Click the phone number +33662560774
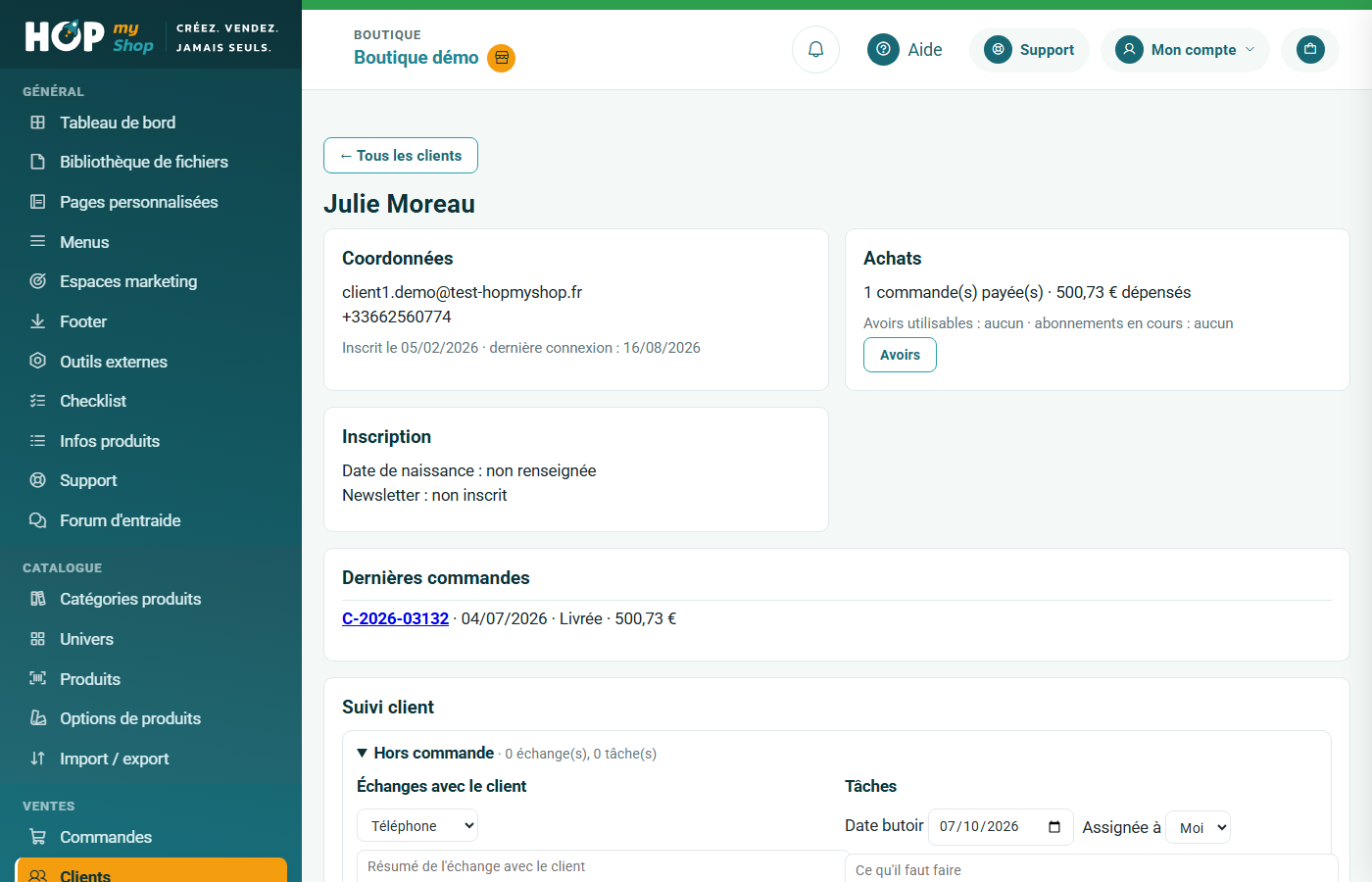The height and width of the screenshot is (882, 1372). 397,317
